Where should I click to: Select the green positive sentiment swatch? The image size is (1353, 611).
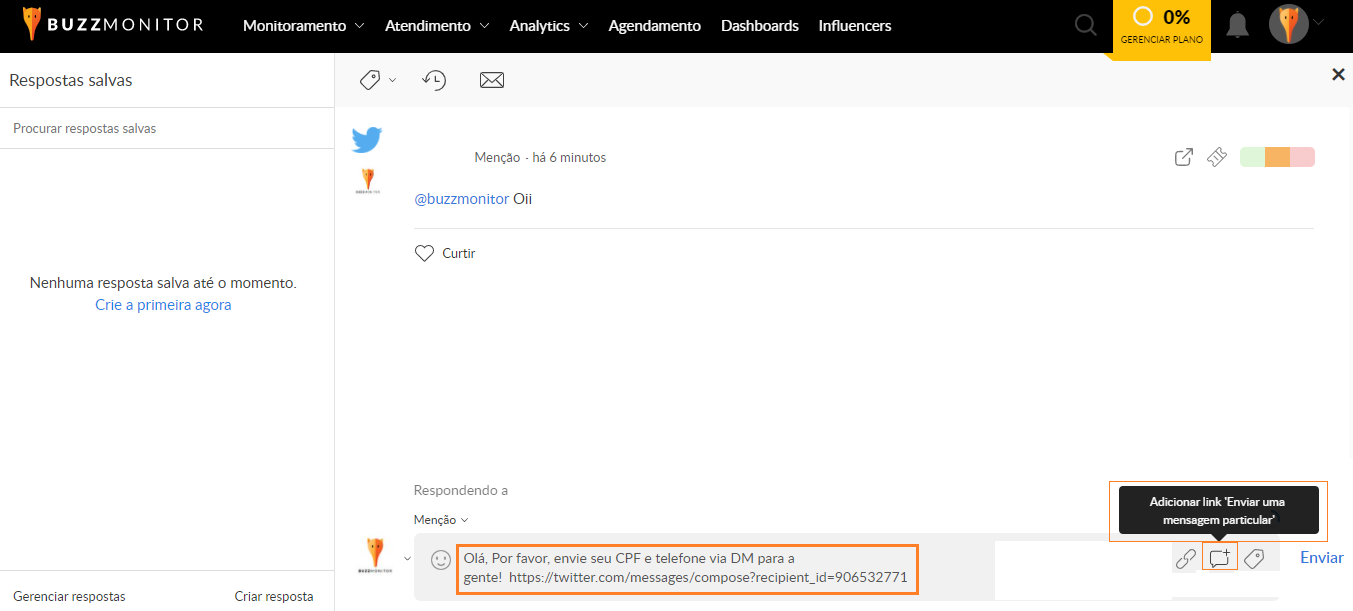click(x=1252, y=157)
